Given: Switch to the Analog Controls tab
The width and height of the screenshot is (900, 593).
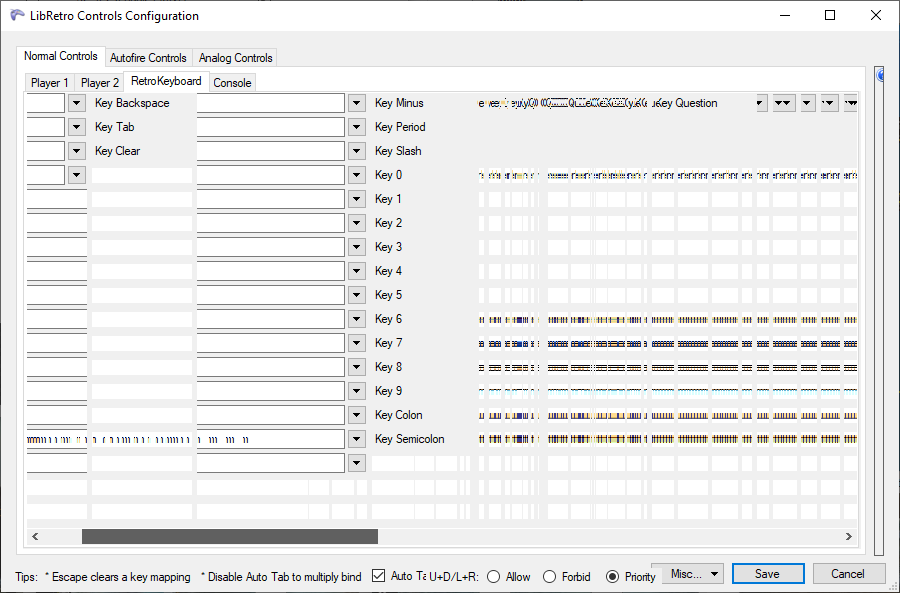Looking at the screenshot, I should pos(235,57).
